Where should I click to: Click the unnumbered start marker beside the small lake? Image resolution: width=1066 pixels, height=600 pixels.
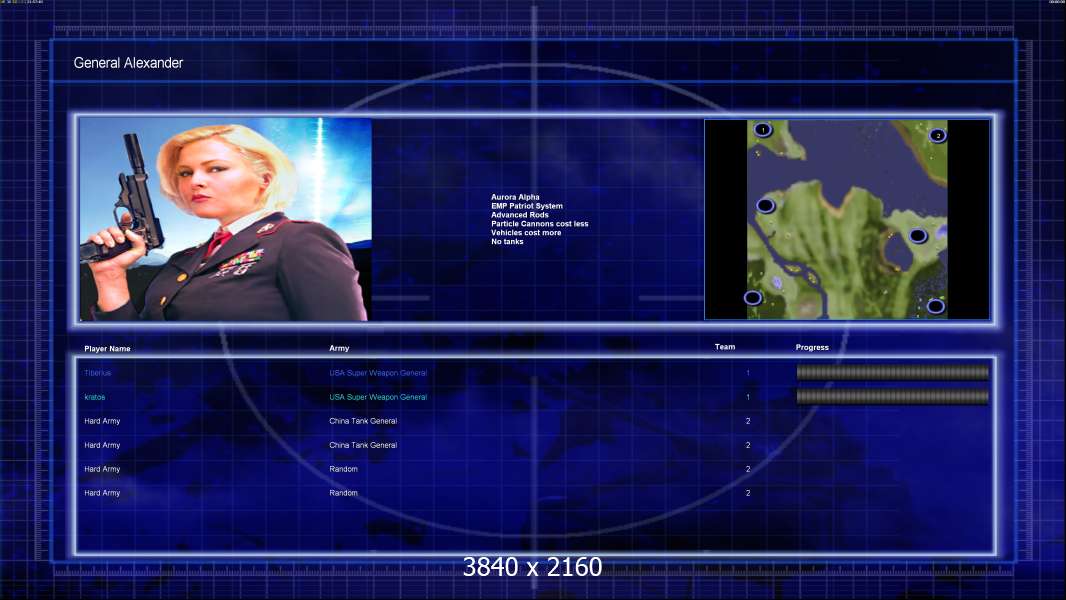click(918, 236)
